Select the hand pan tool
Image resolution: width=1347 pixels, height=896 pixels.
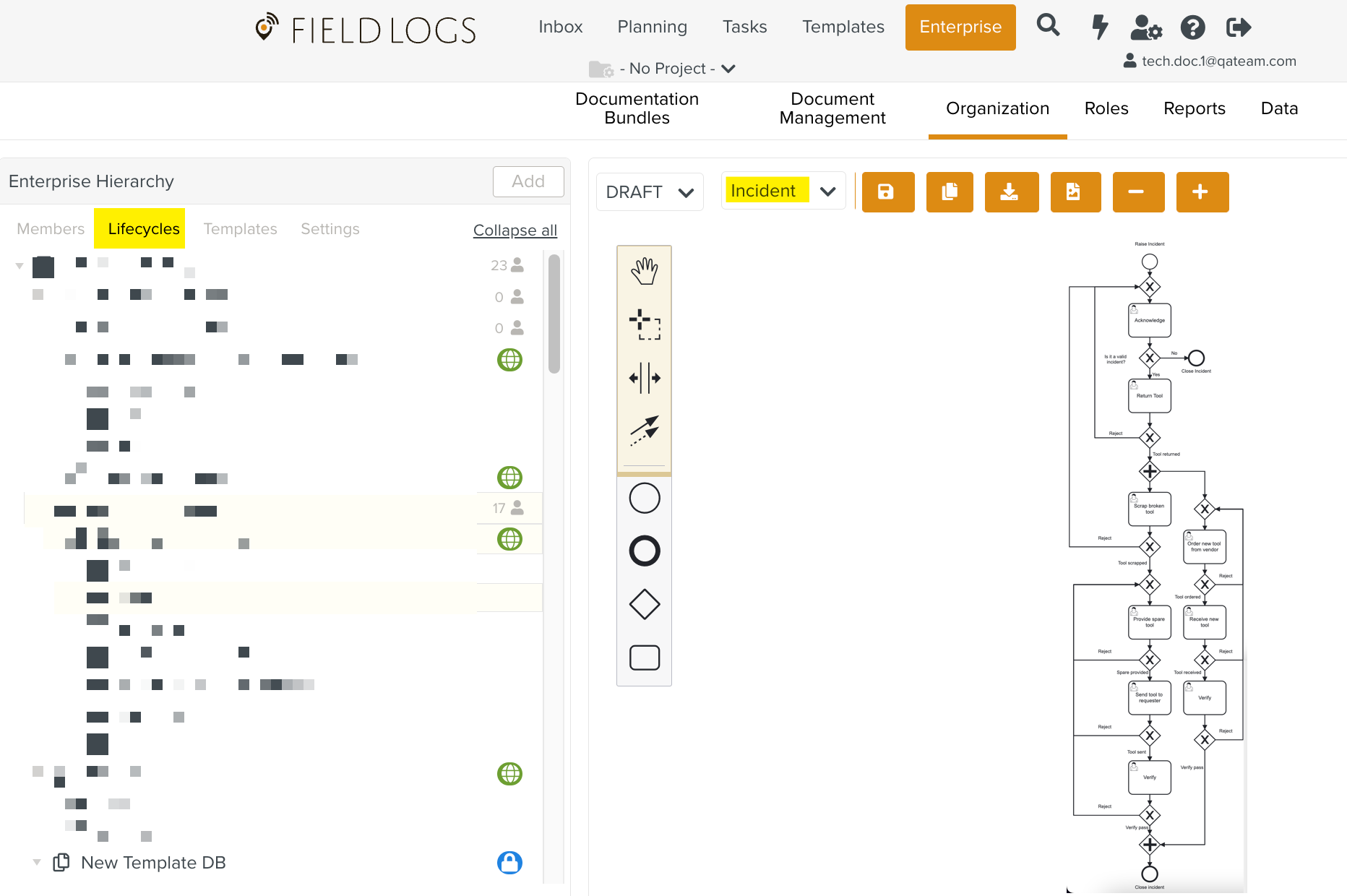point(644,272)
